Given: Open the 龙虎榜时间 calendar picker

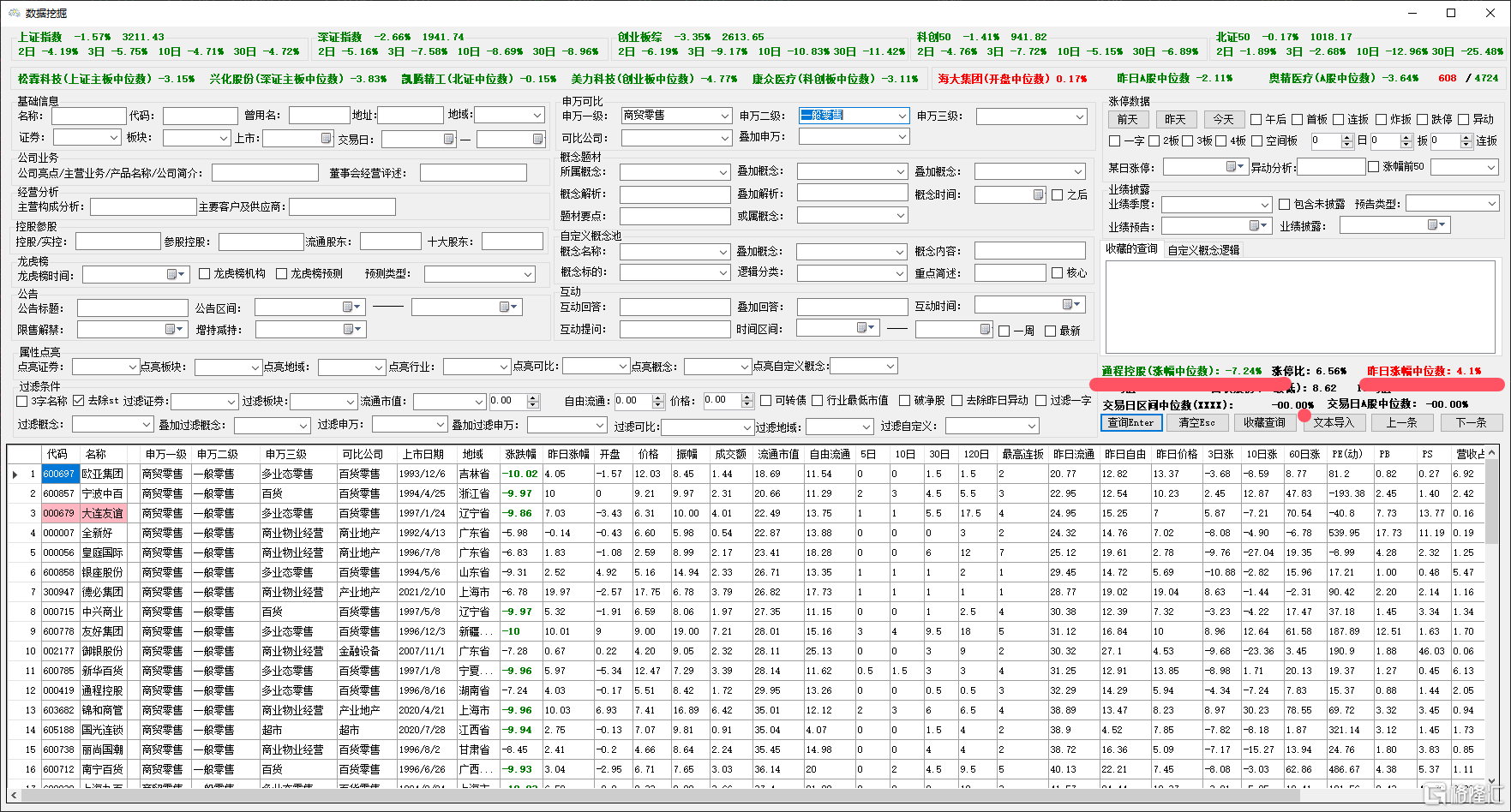Looking at the screenshot, I should (x=177, y=274).
